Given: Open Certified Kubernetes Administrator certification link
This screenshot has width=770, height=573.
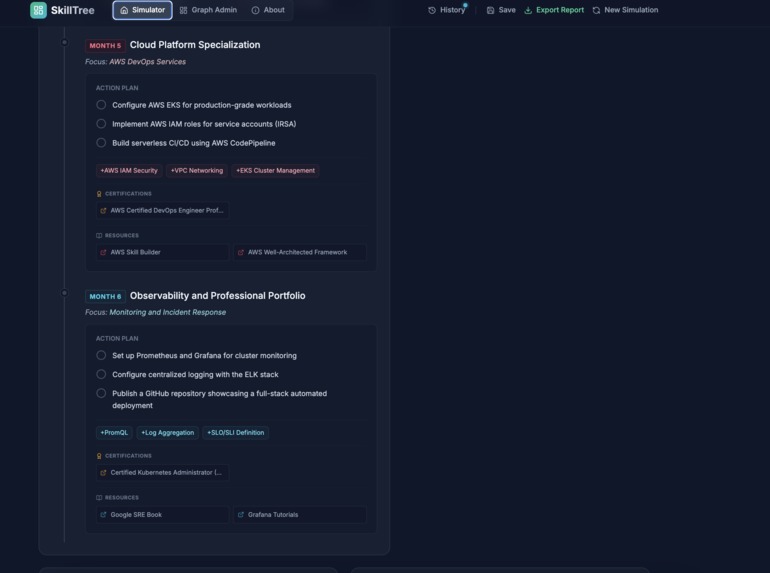Looking at the screenshot, I should (163, 472).
